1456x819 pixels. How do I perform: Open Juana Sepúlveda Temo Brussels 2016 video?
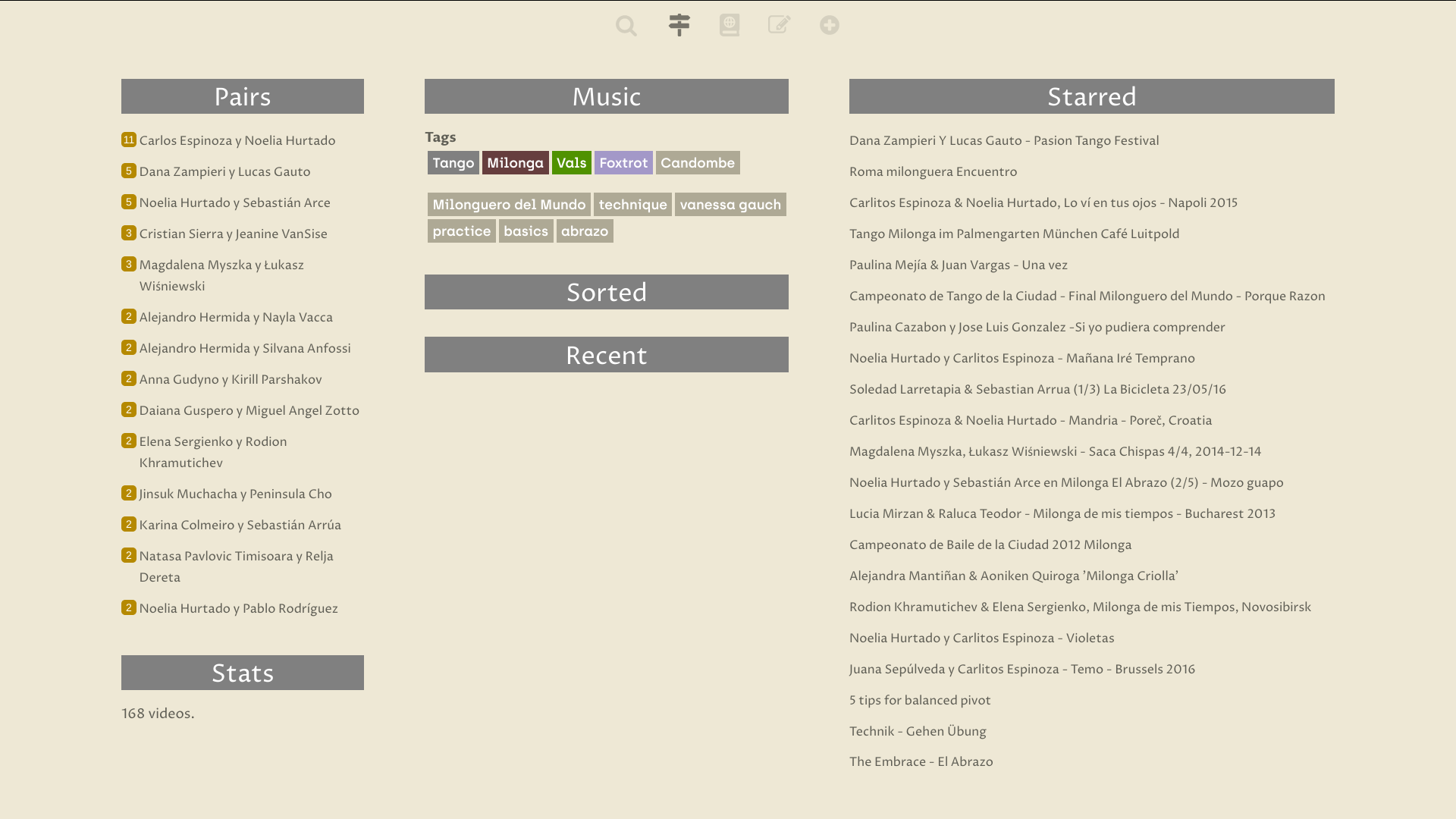[x=1022, y=670]
